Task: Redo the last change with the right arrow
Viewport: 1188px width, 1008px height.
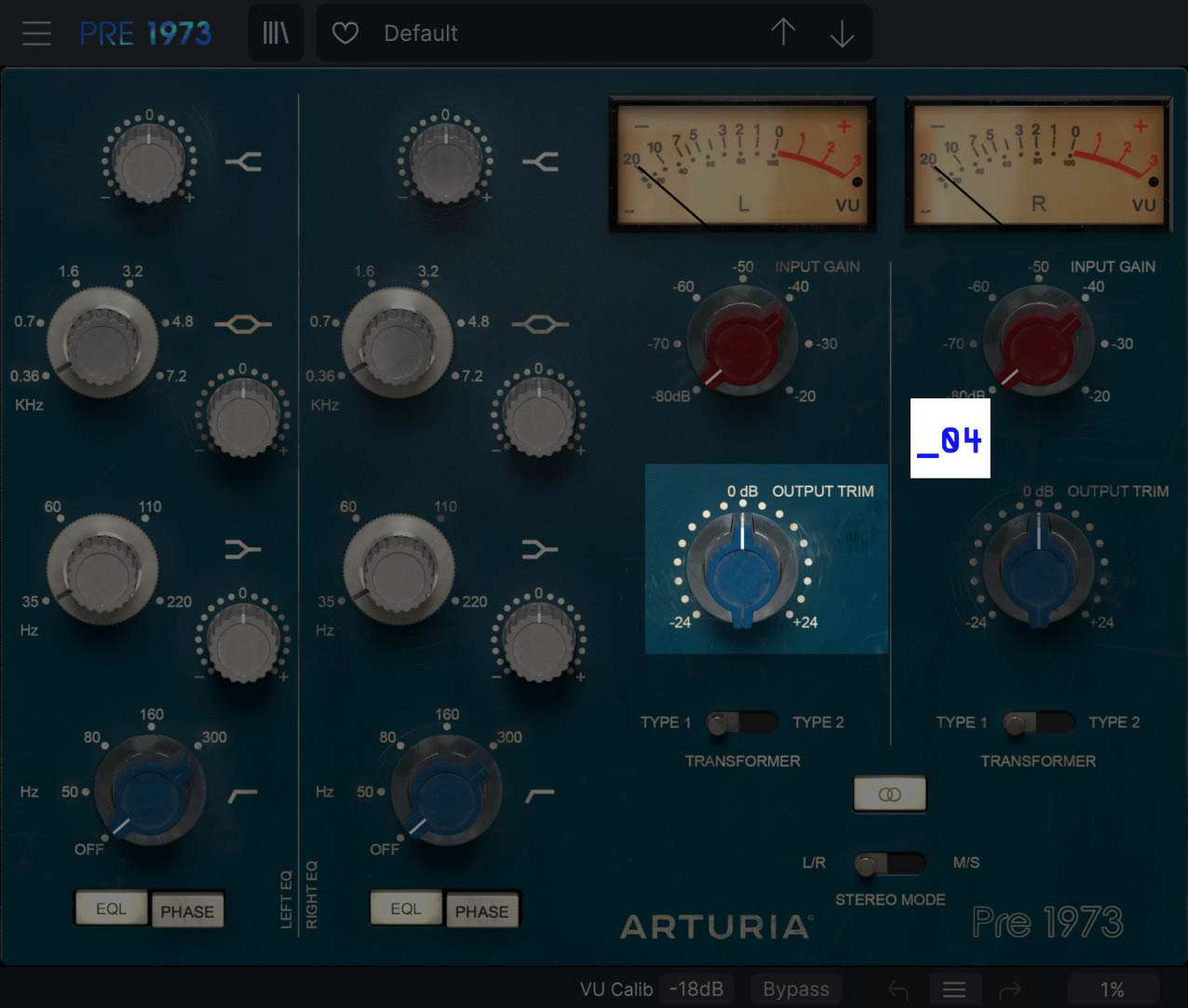Action: pyautogui.click(x=1011, y=988)
